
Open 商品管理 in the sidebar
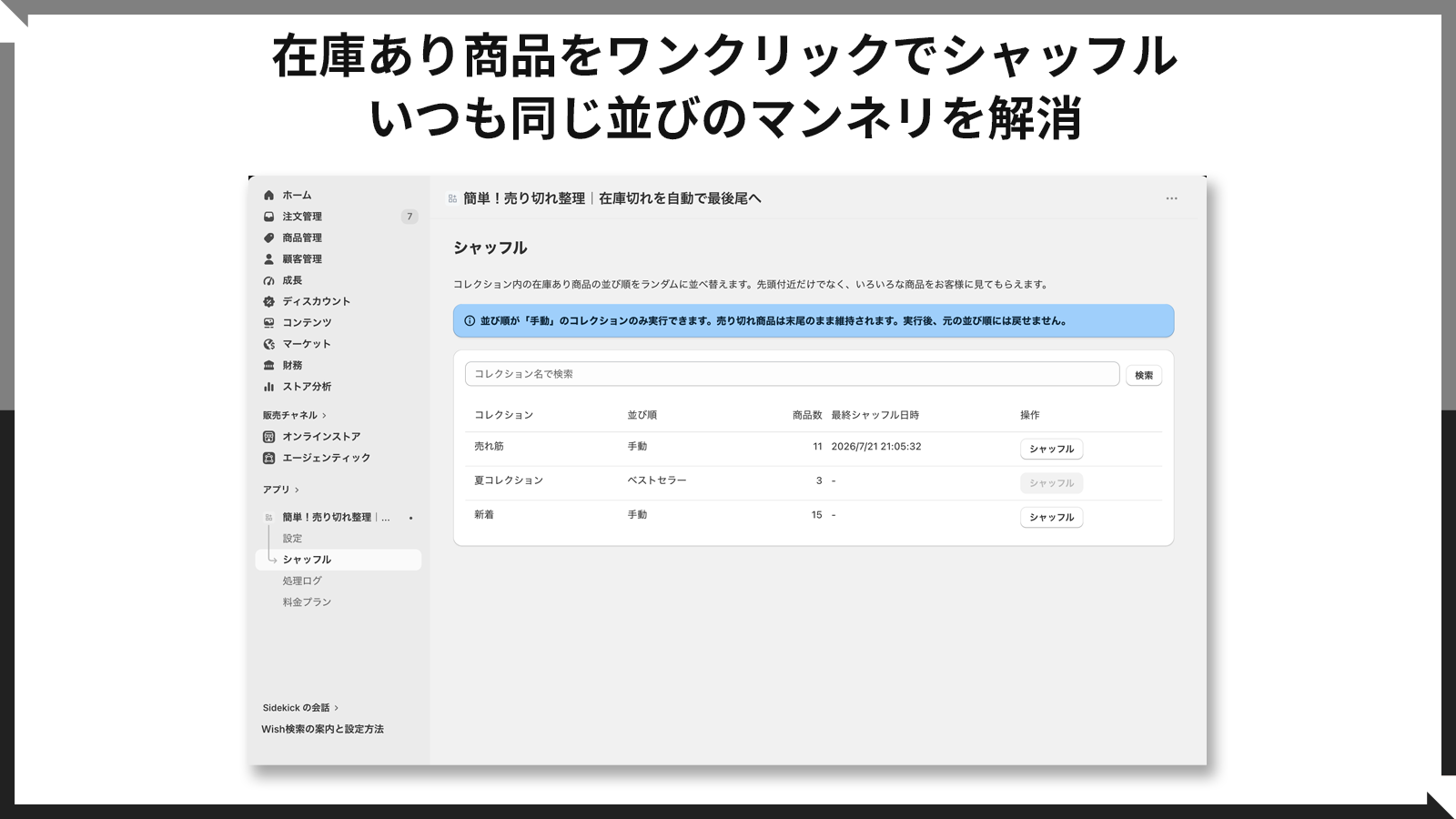[302, 238]
